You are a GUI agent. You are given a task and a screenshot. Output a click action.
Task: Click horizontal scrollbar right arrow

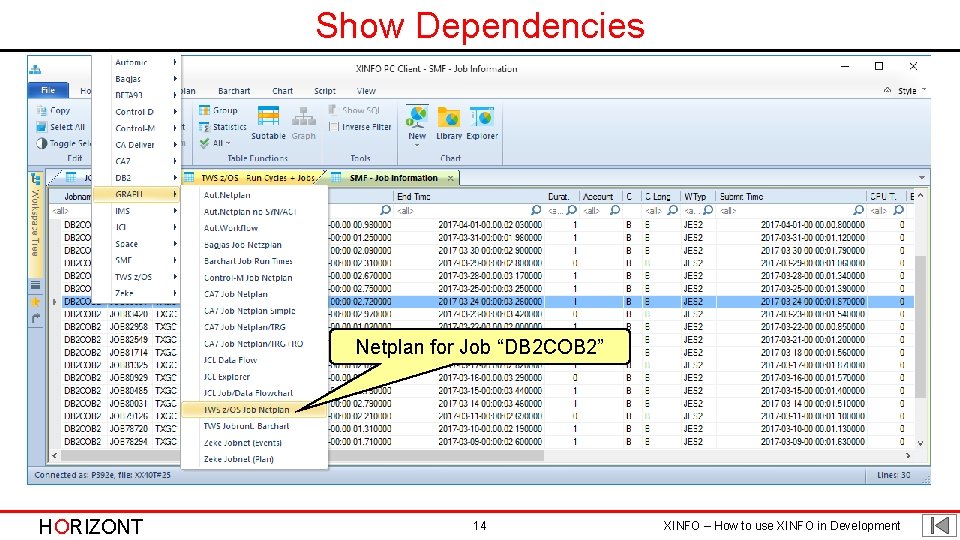[x=908, y=456]
